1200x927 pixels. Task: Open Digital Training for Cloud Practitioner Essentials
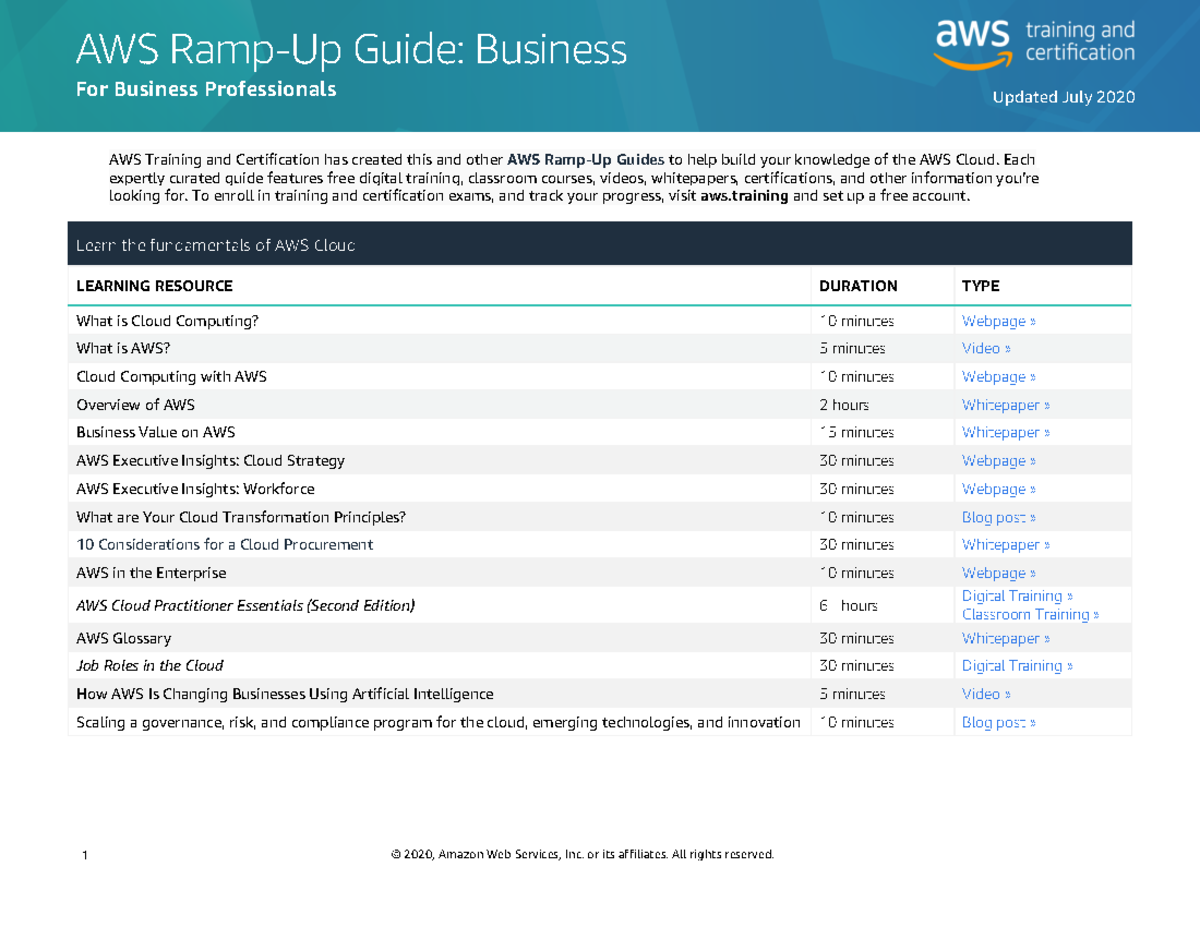pos(1011,595)
